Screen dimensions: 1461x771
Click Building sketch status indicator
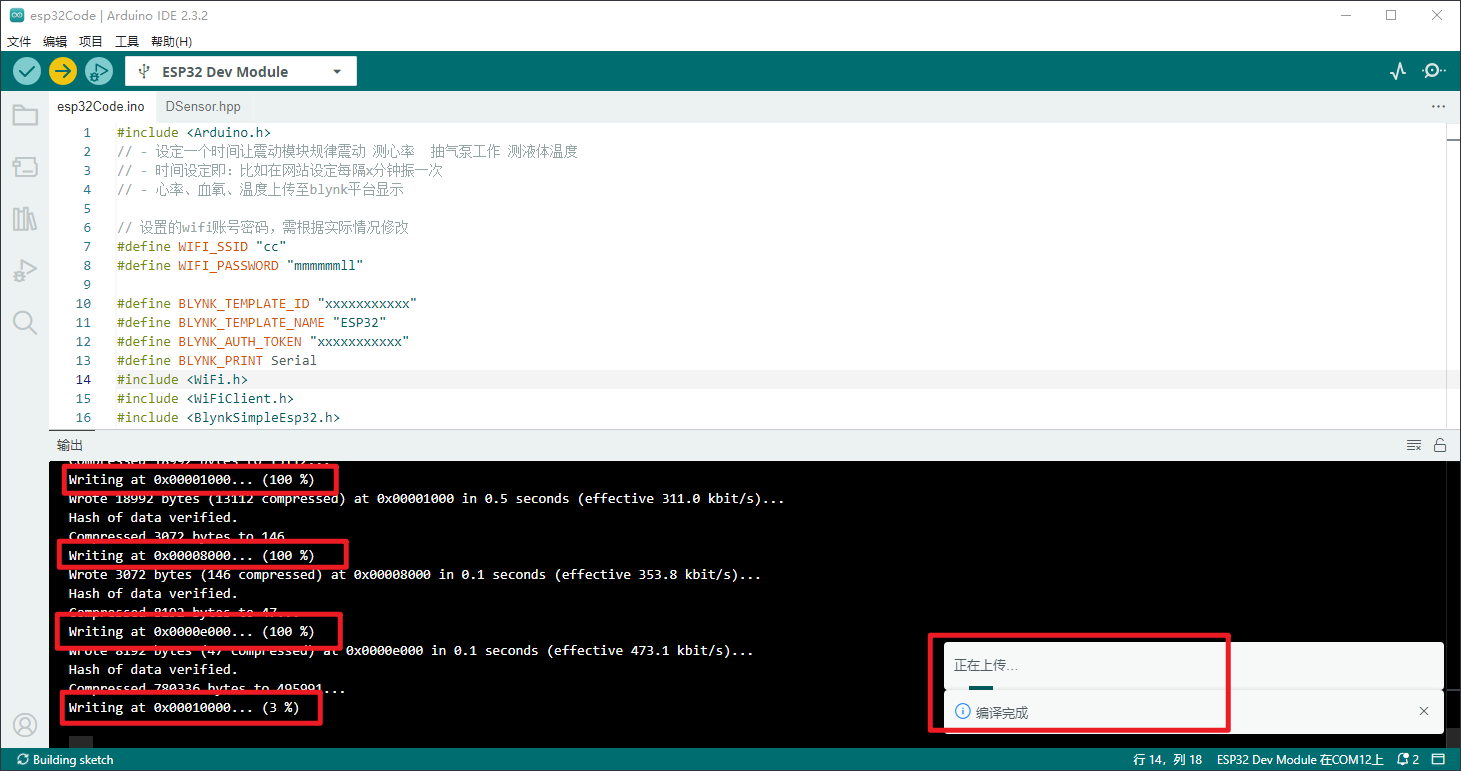click(65, 760)
